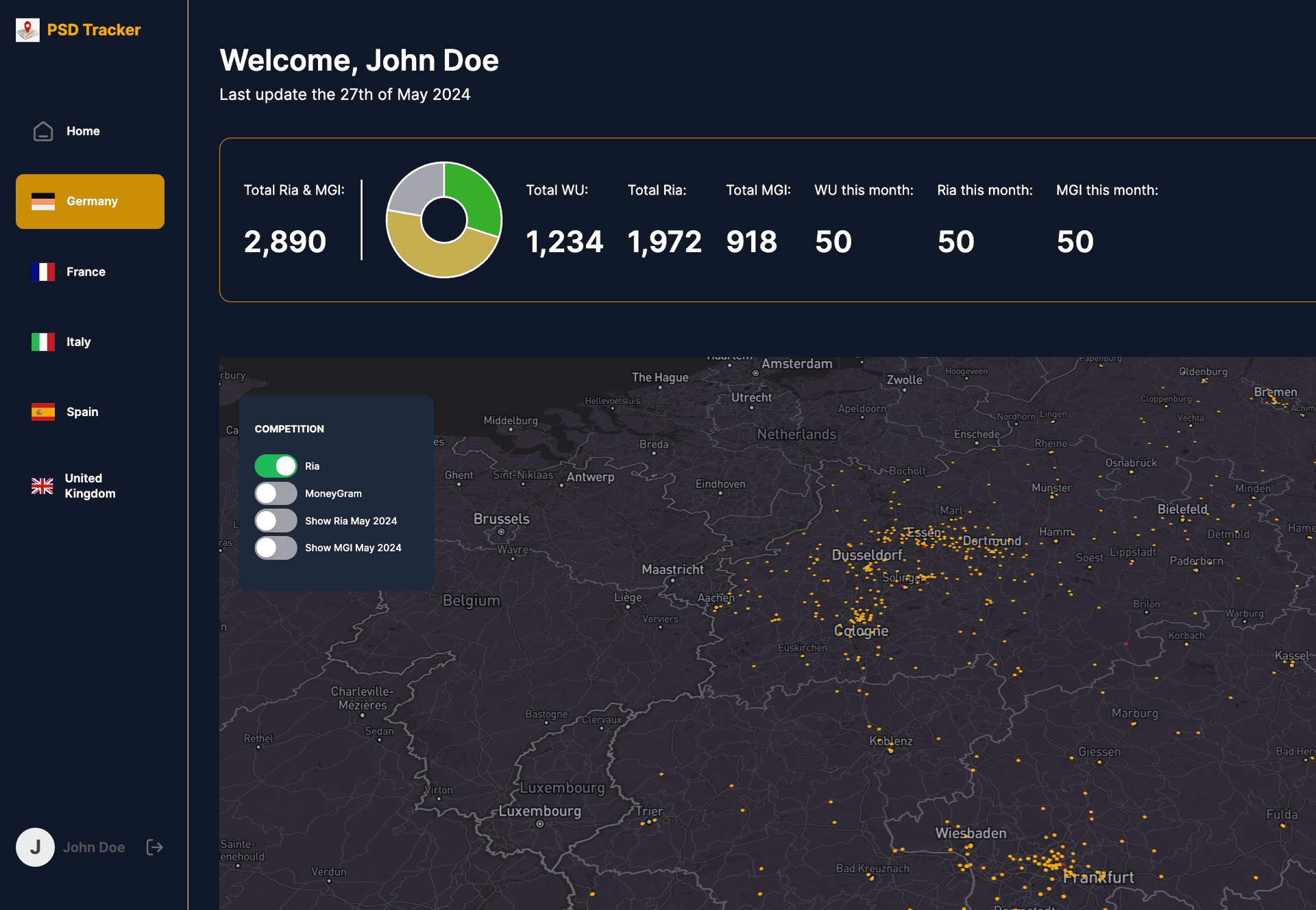Disable the Ria competition toggle
Screen dimensions: 1316x910
coord(276,466)
